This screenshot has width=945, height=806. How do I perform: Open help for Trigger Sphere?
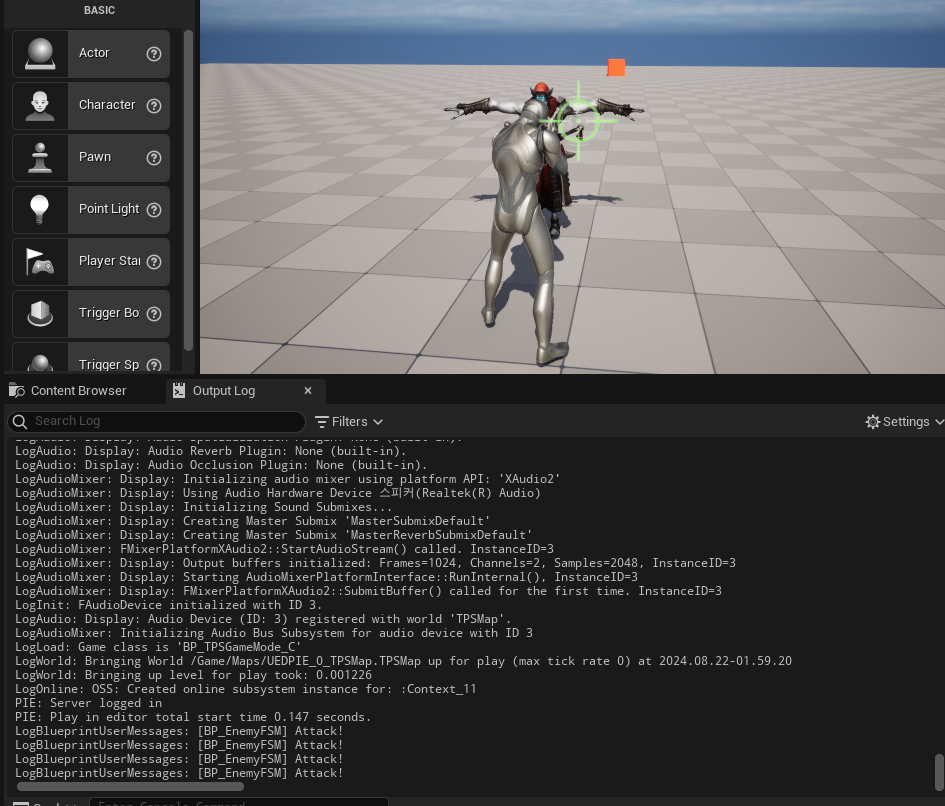(154, 365)
